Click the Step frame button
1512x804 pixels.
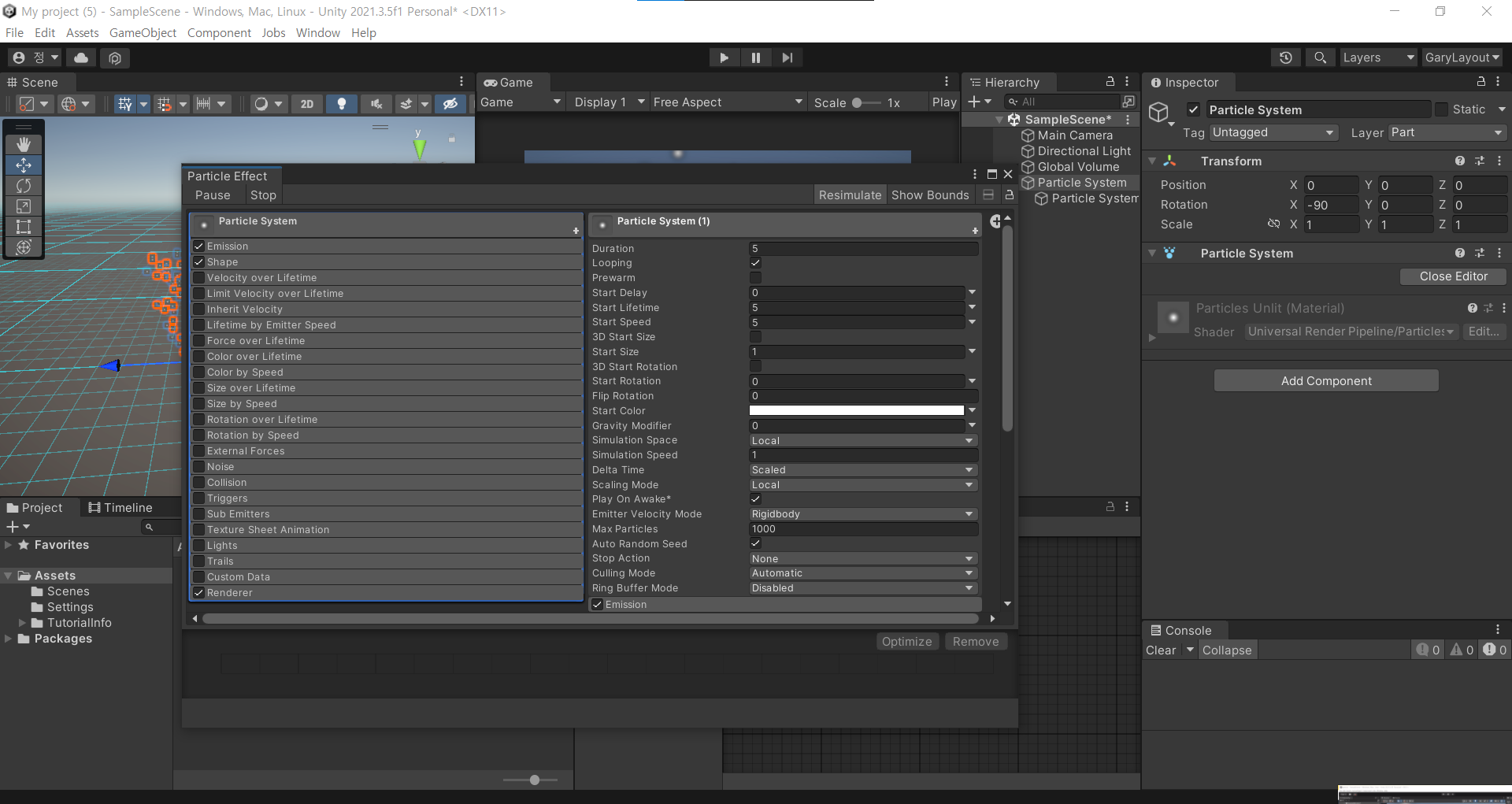coord(787,57)
